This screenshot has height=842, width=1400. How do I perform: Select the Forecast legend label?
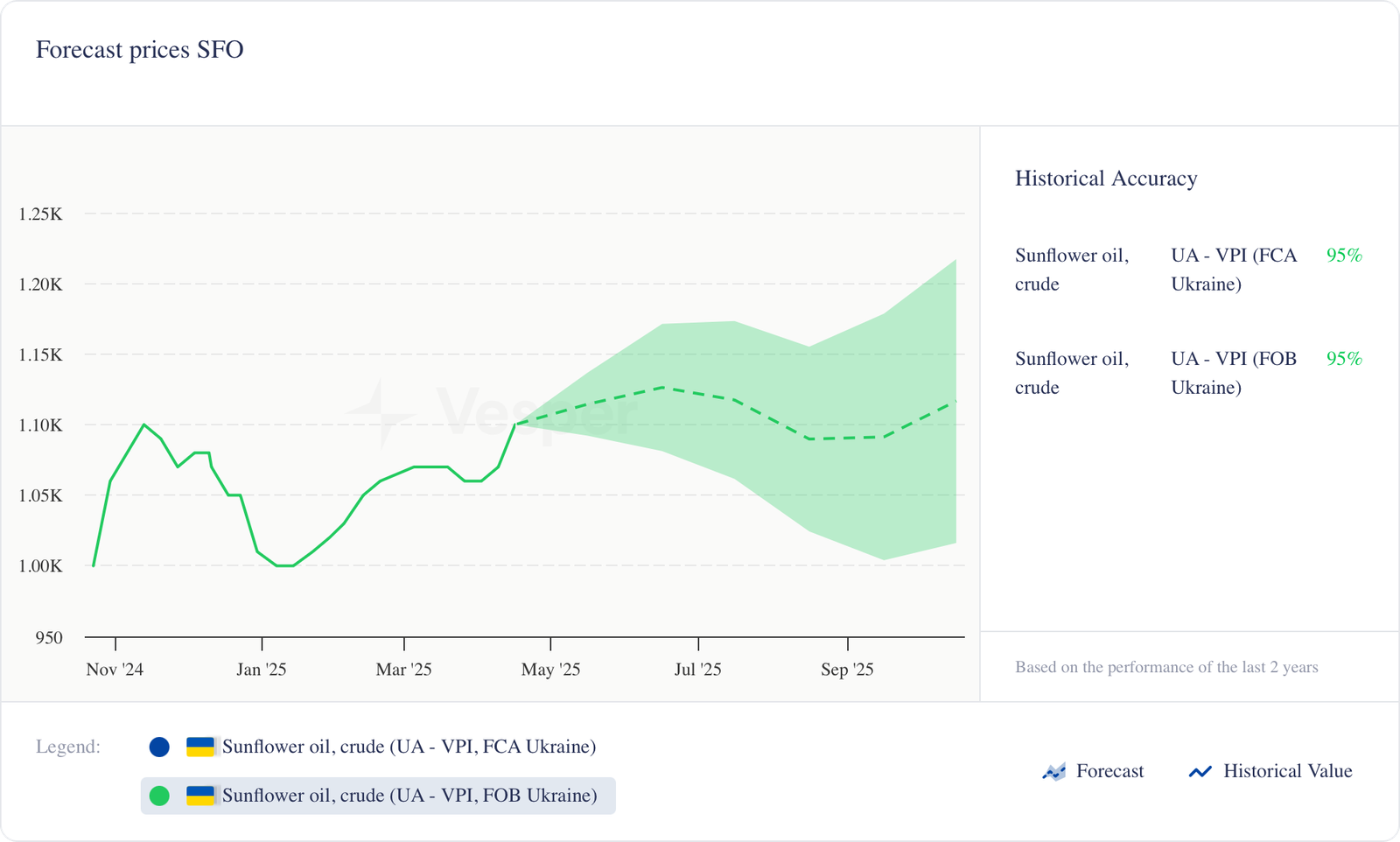[1109, 771]
